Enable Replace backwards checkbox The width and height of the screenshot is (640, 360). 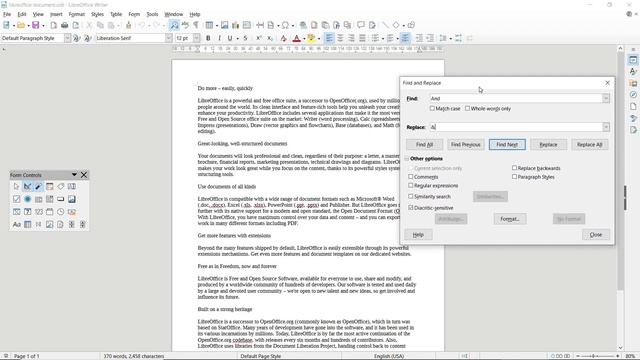[x=514, y=168]
